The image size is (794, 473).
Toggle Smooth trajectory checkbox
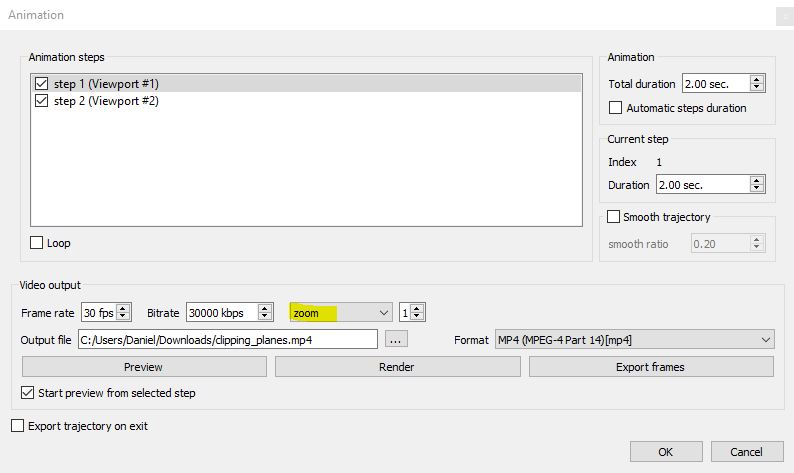(x=613, y=217)
